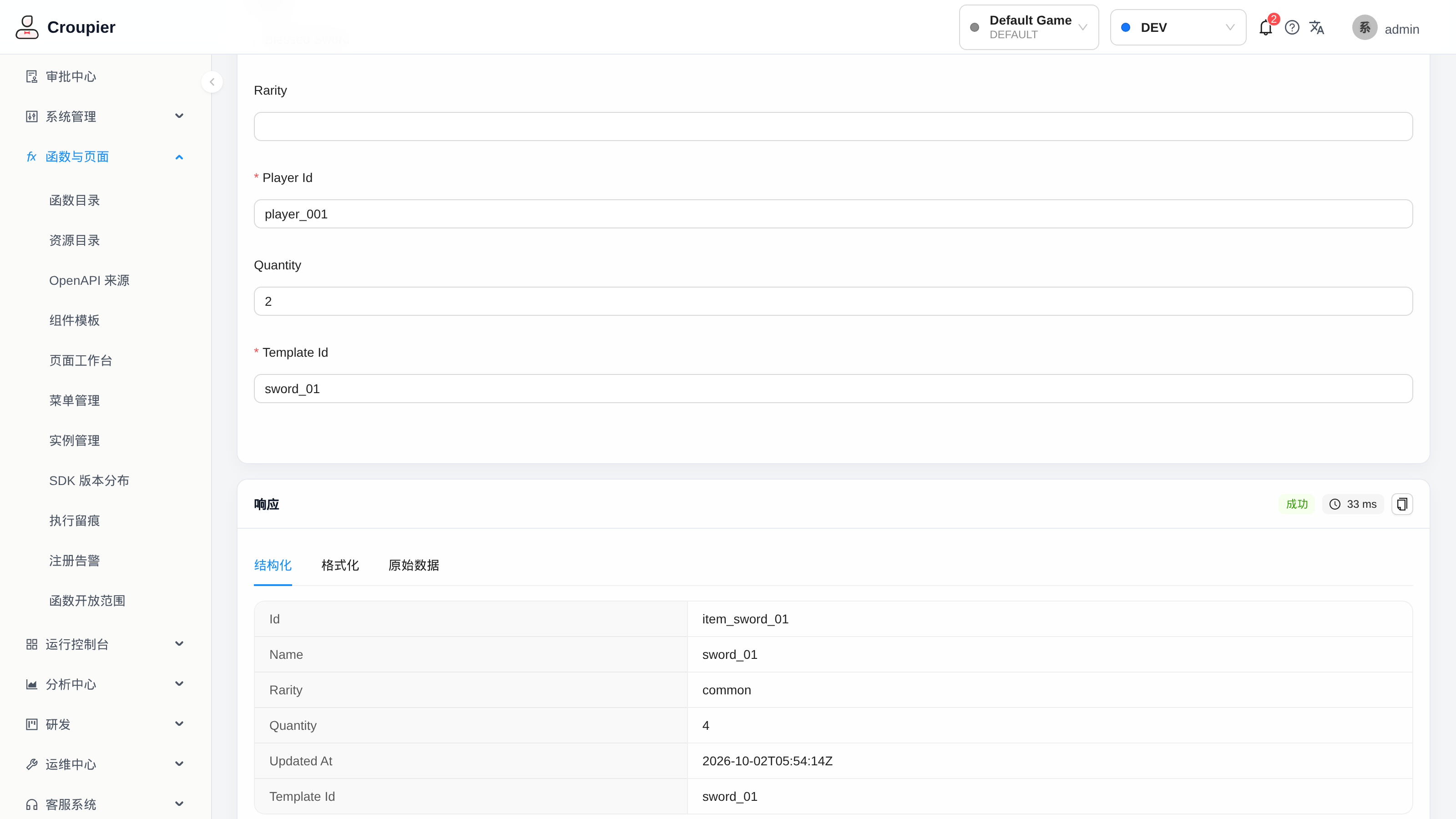Click the 审批中心 menu icon
The width and height of the screenshot is (1456, 819).
(x=32, y=76)
